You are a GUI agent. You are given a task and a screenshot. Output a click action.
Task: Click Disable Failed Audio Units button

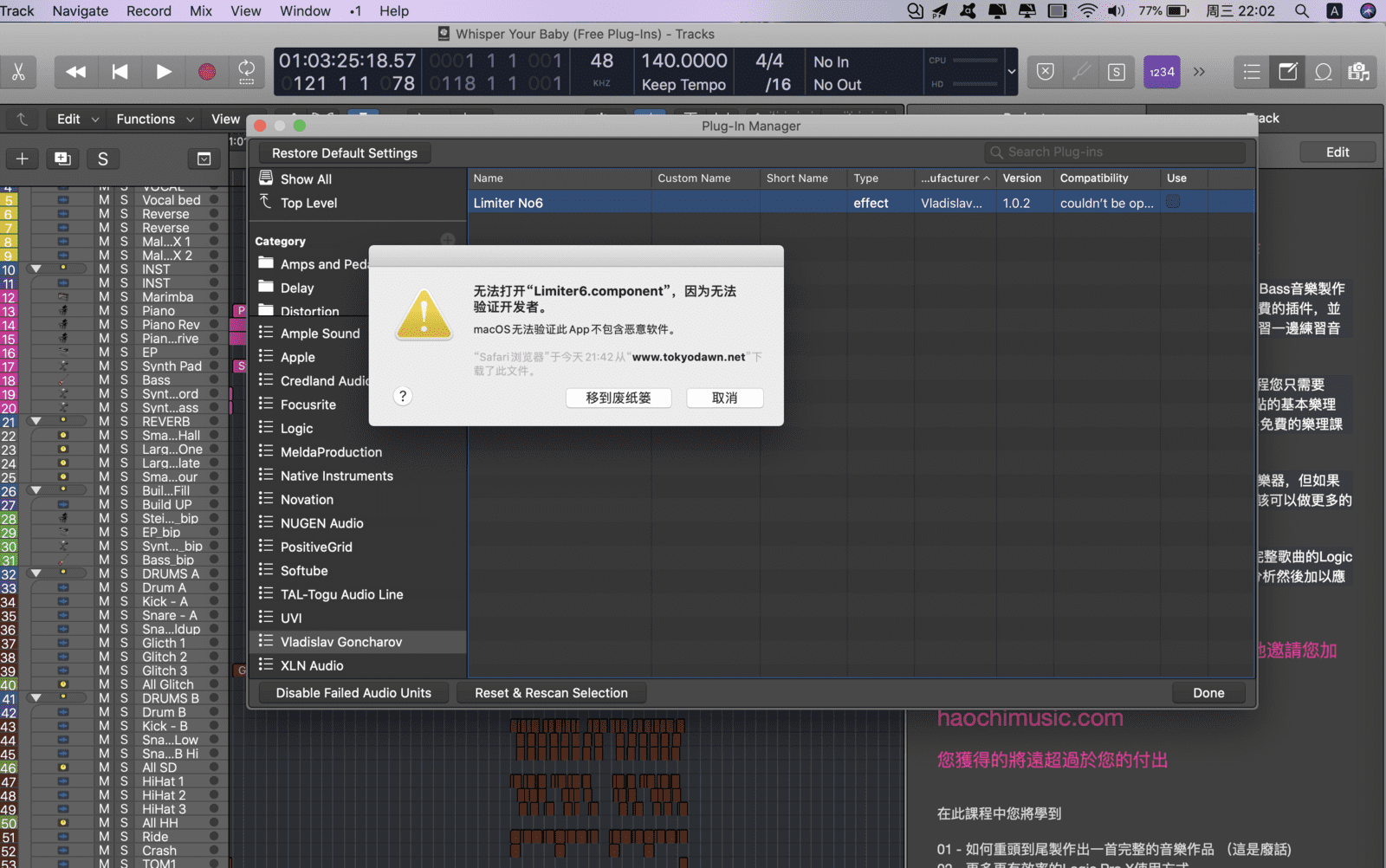[353, 693]
